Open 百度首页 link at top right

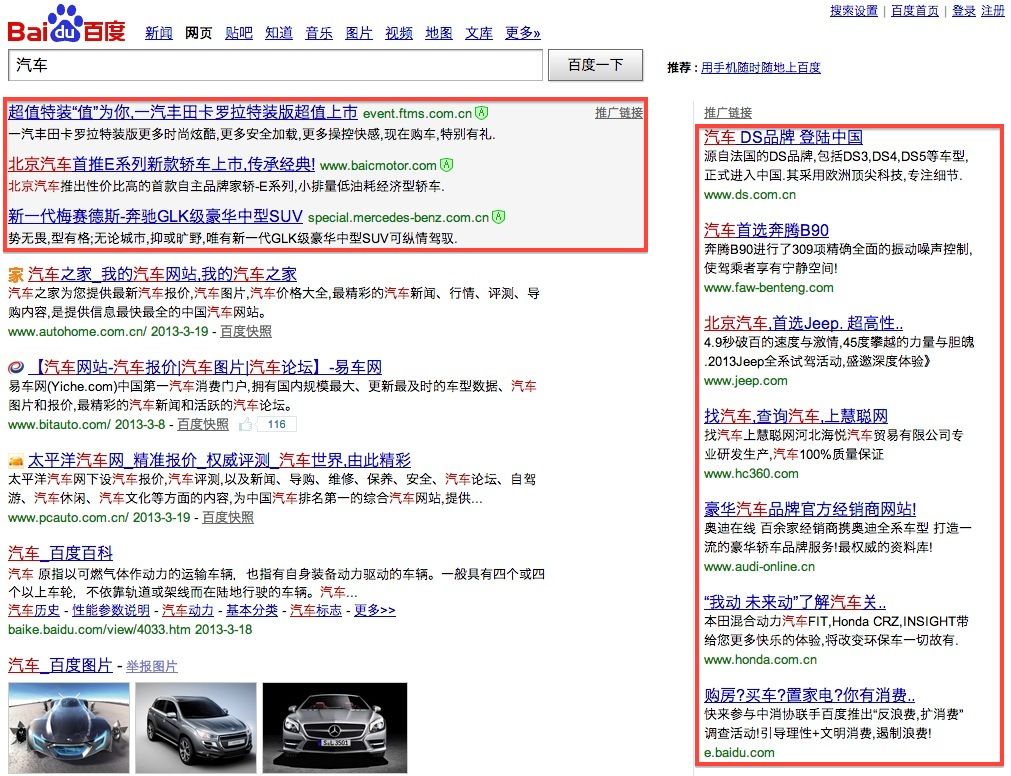tap(914, 11)
